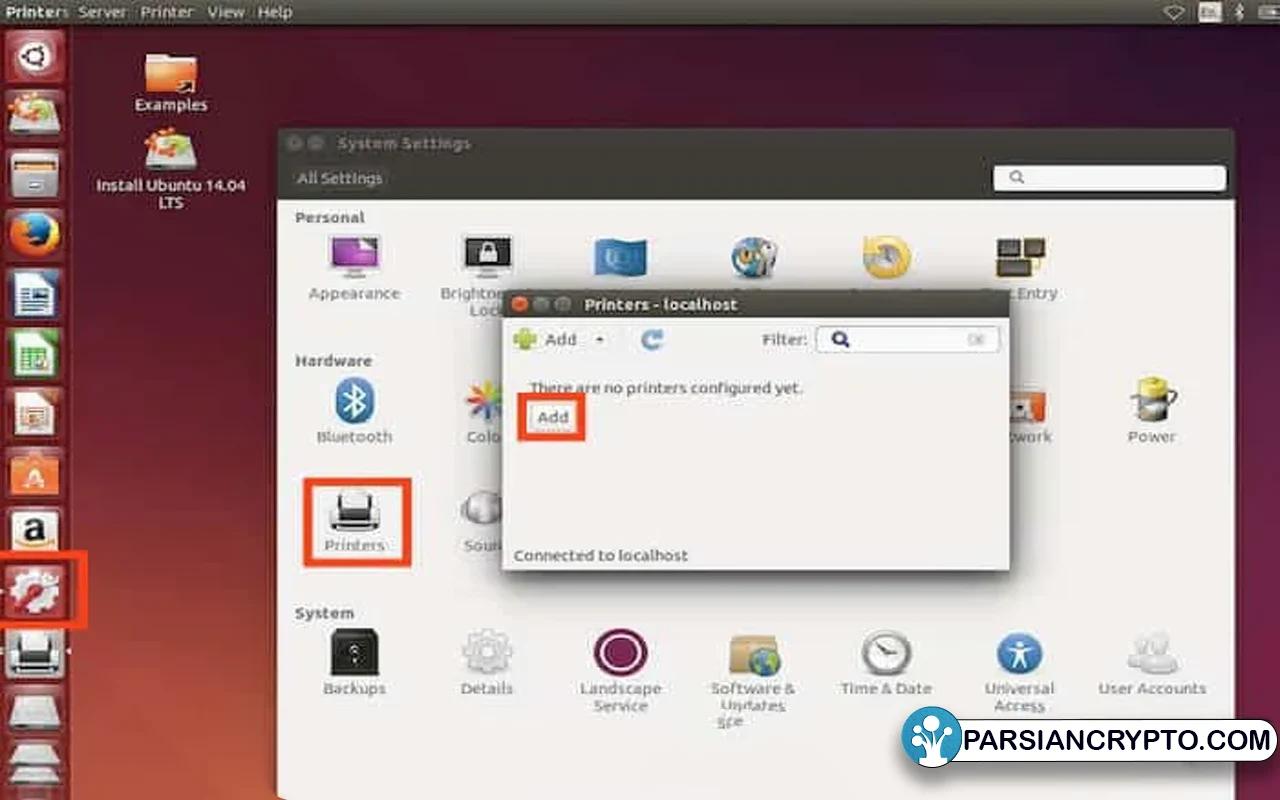Click the refresh icon in Printers window
The image size is (1280, 800).
tap(652, 340)
